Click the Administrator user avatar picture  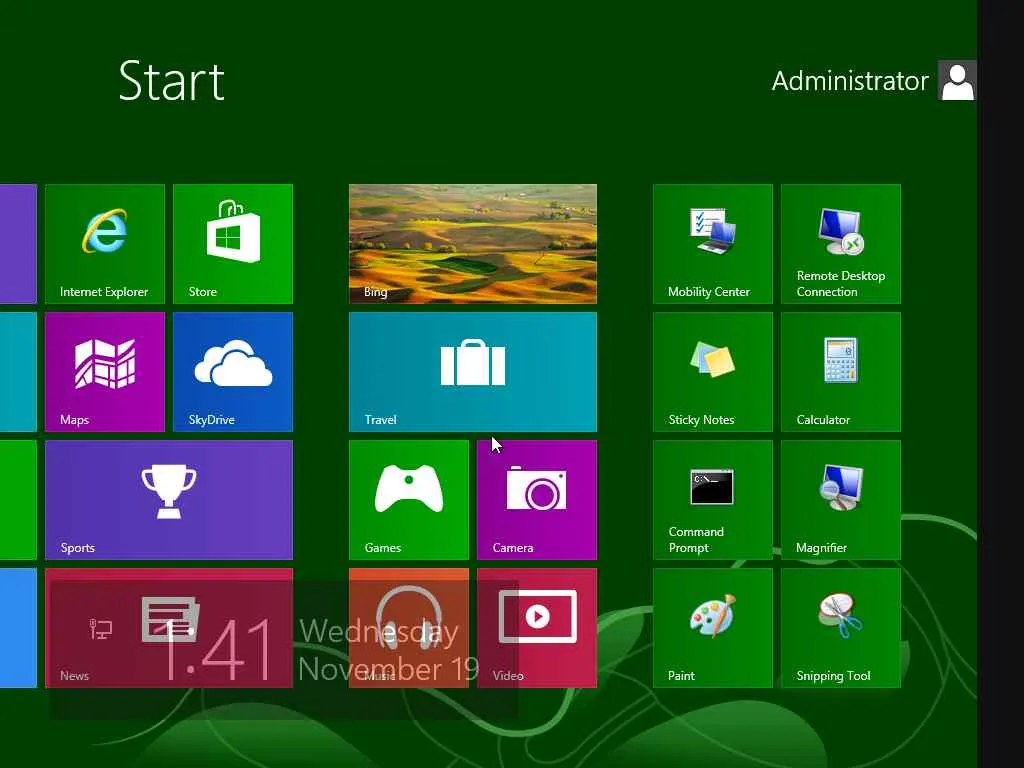(x=957, y=80)
